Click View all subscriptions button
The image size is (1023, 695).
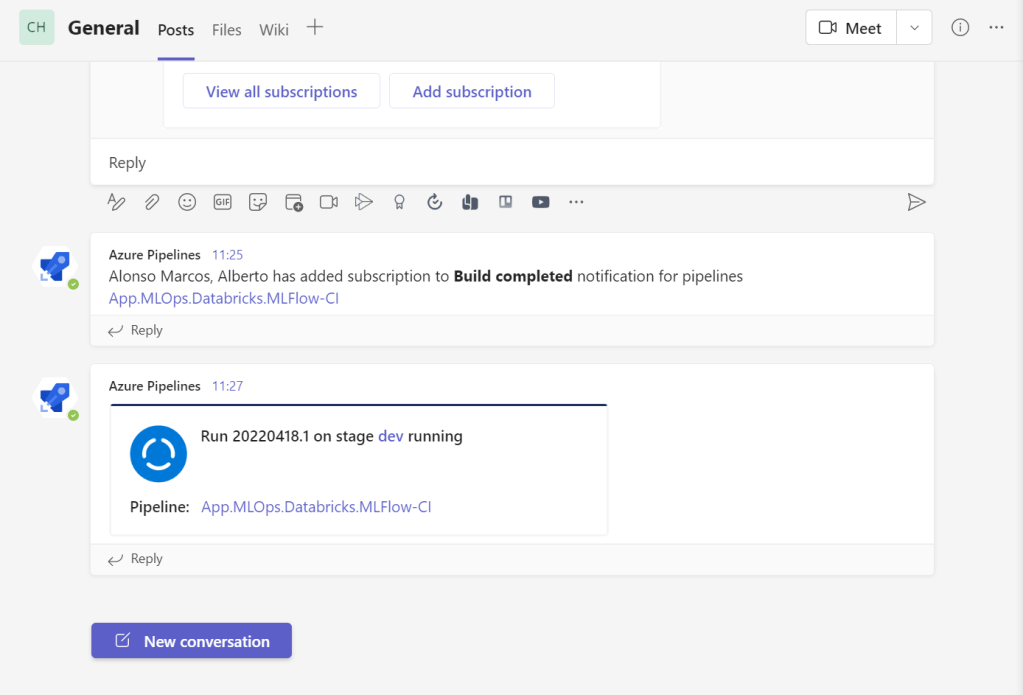click(281, 91)
